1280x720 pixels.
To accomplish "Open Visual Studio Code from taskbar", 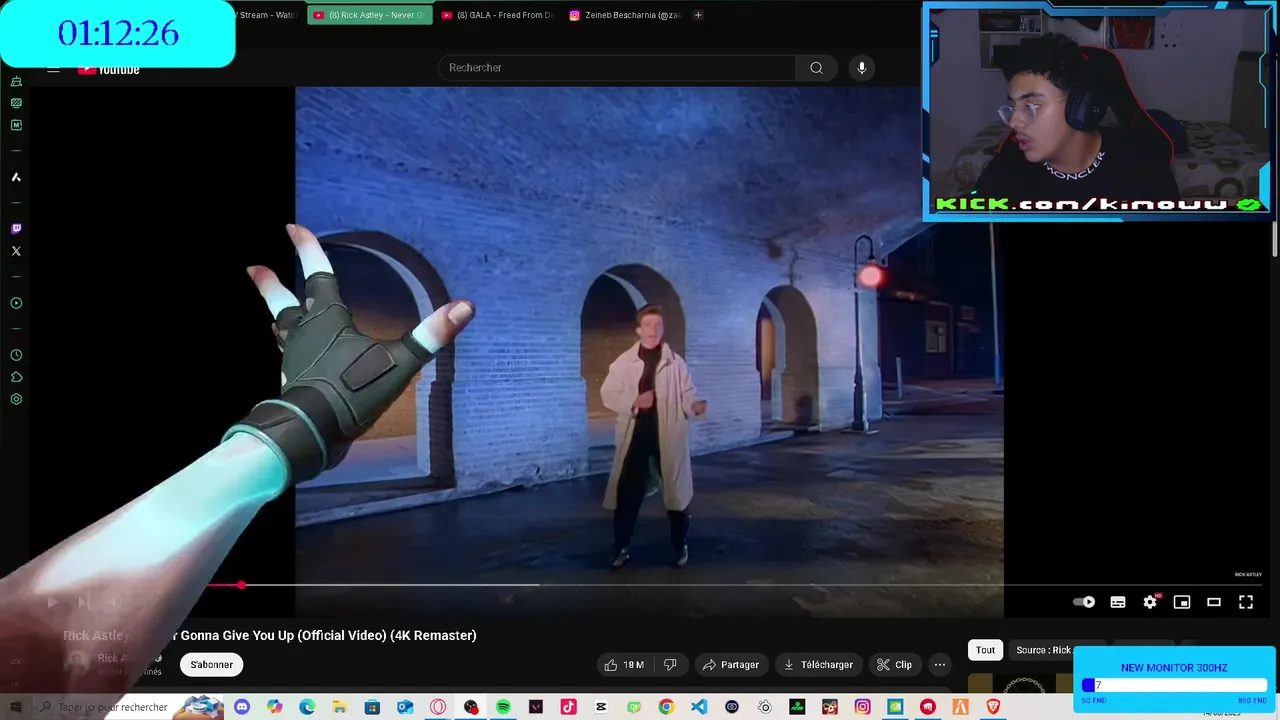I will (x=699, y=707).
